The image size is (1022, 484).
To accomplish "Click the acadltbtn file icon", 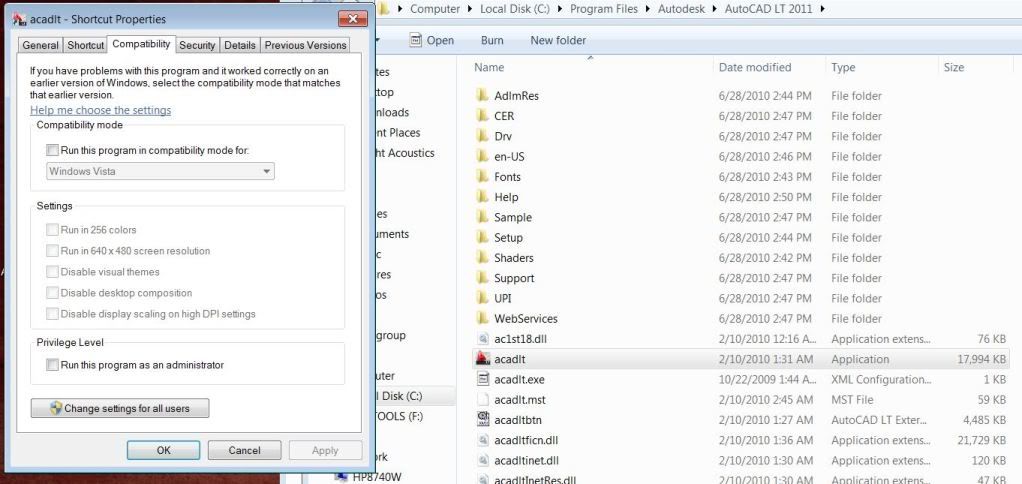I will 483,420.
